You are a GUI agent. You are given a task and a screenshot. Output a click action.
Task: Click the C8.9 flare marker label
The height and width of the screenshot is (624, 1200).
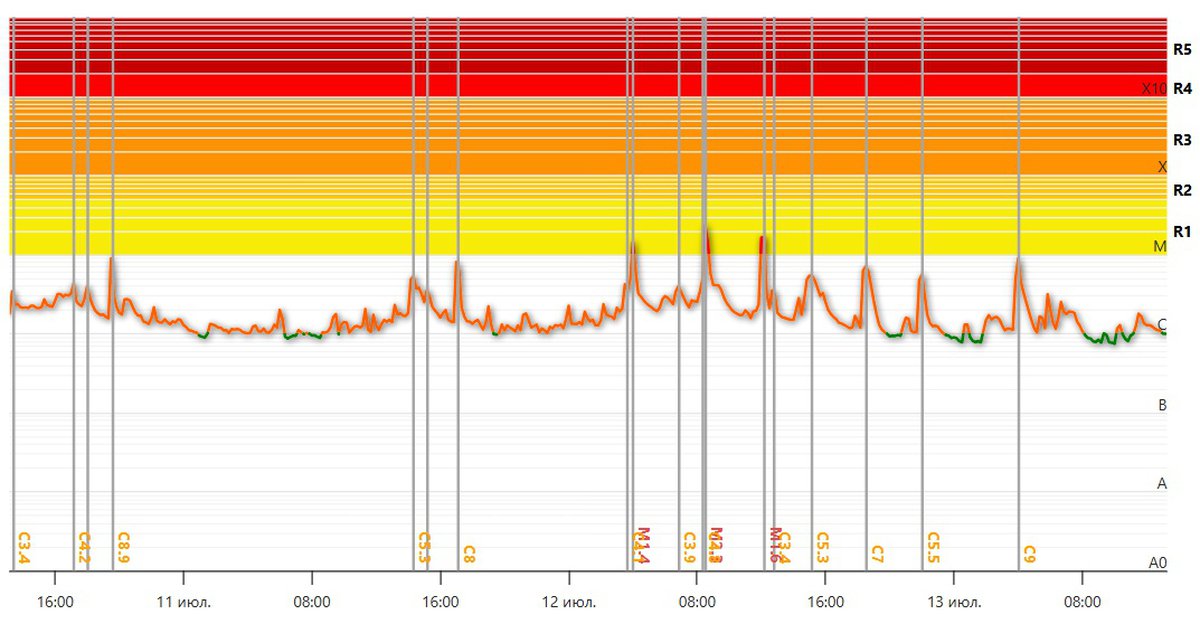[x=124, y=548]
